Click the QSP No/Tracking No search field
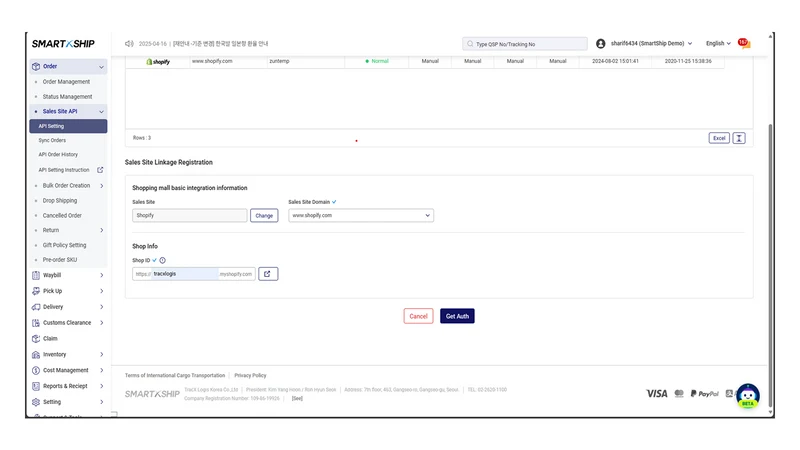800x450 pixels. pyautogui.click(x=524, y=44)
